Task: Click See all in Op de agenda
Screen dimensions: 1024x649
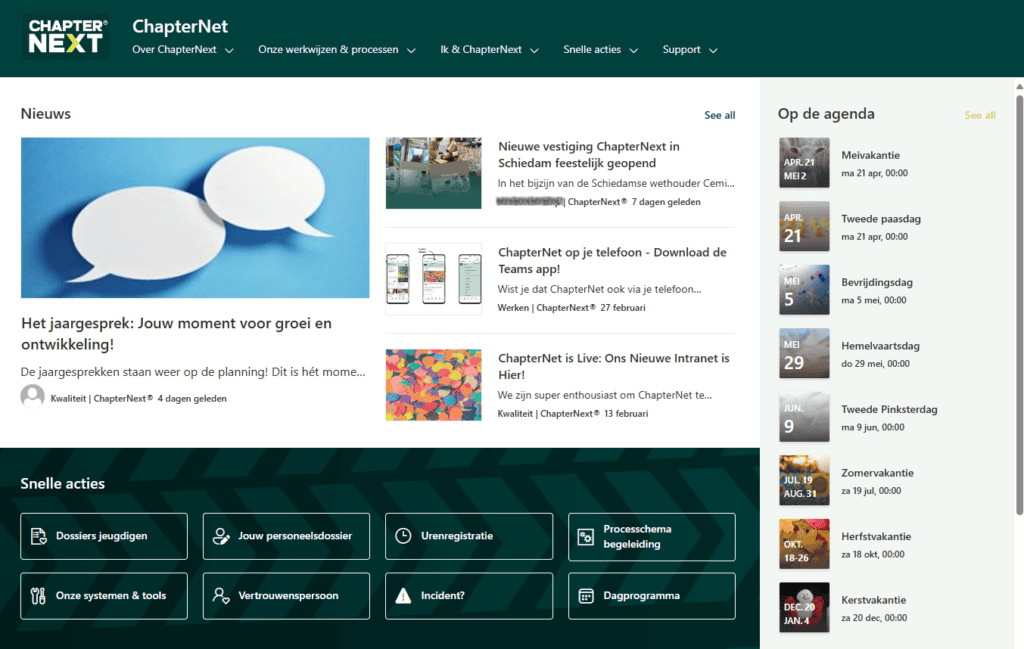Action: (x=980, y=115)
